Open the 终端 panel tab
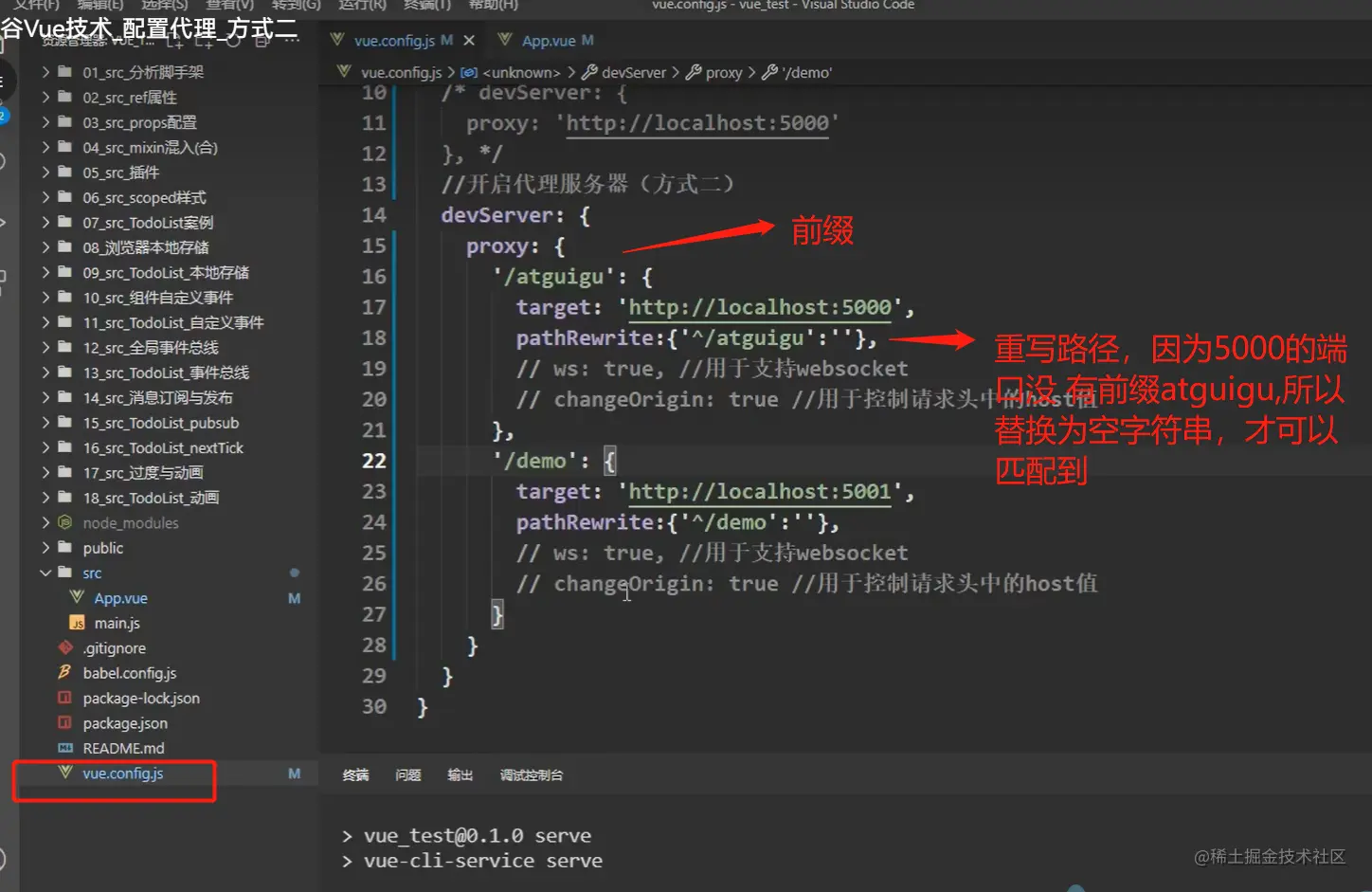The height and width of the screenshot is (892, 1372). [355, 775]
